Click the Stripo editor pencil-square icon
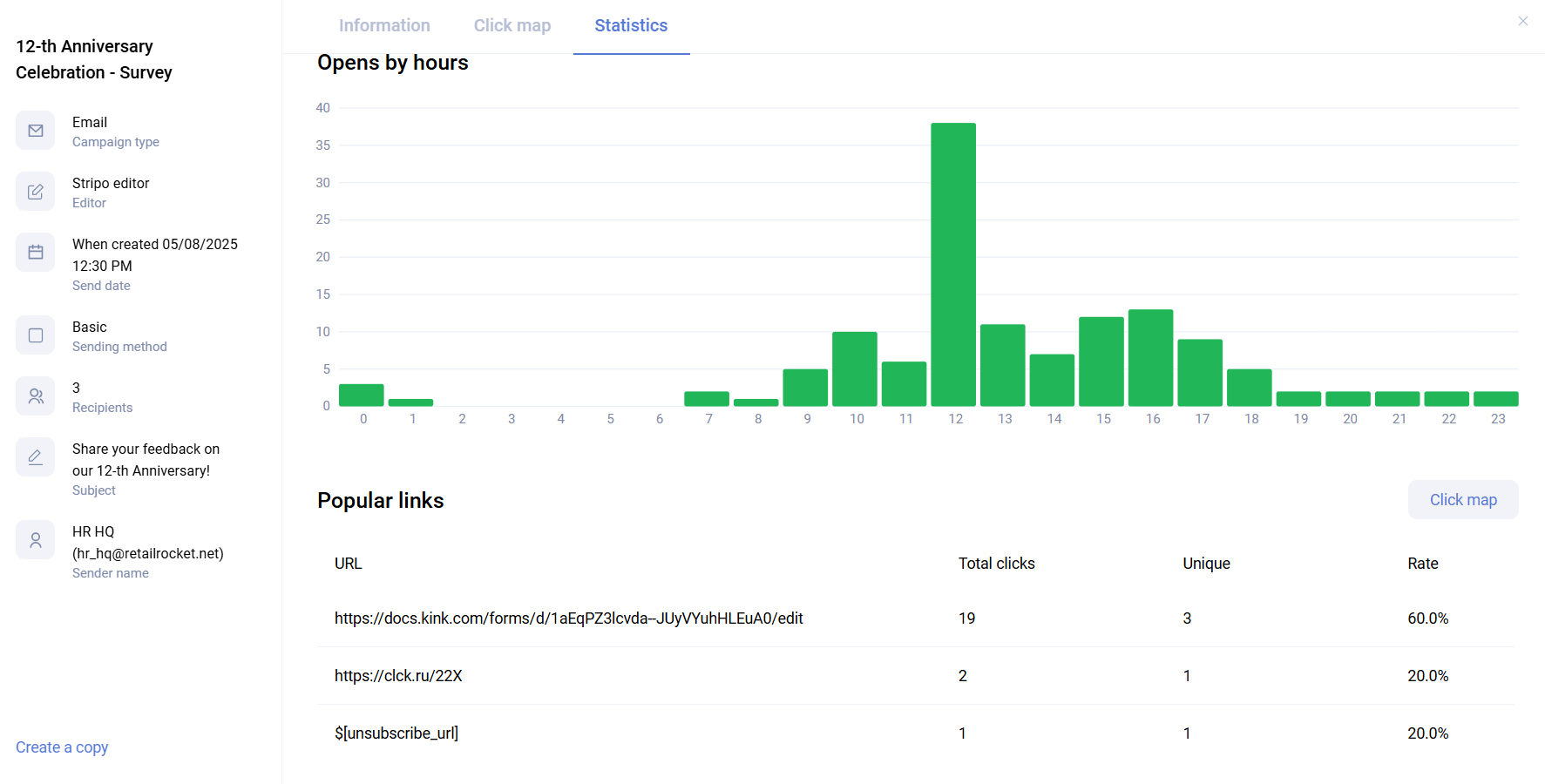 36,192
